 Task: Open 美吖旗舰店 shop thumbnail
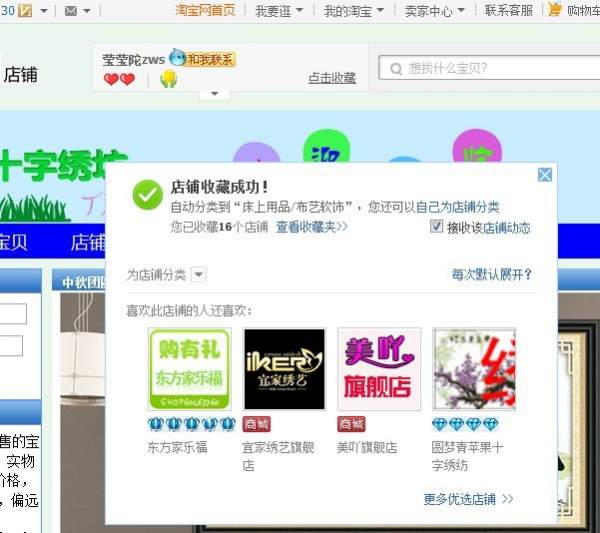pyautogui.click(x=379, y=369)
